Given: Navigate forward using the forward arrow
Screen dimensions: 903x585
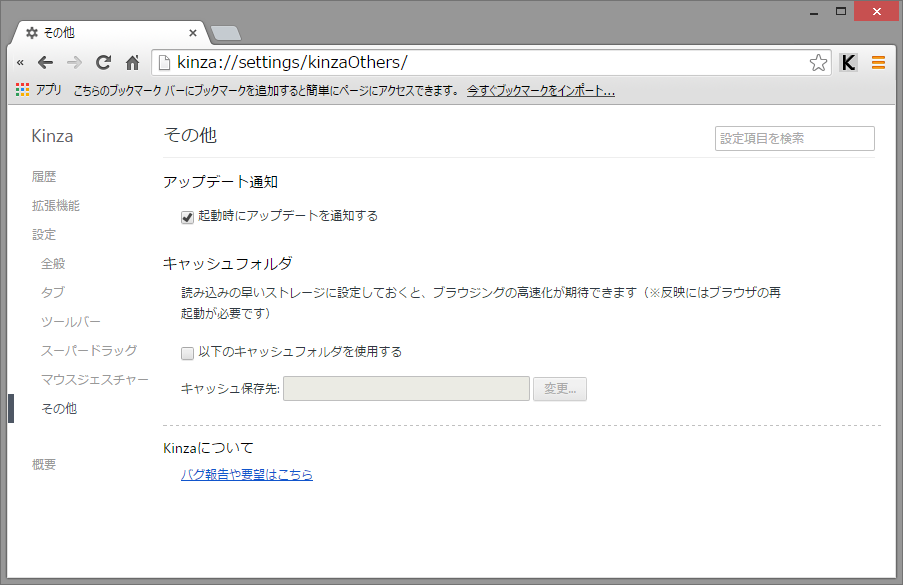Looking at the screenshot, I should (74, 62).
